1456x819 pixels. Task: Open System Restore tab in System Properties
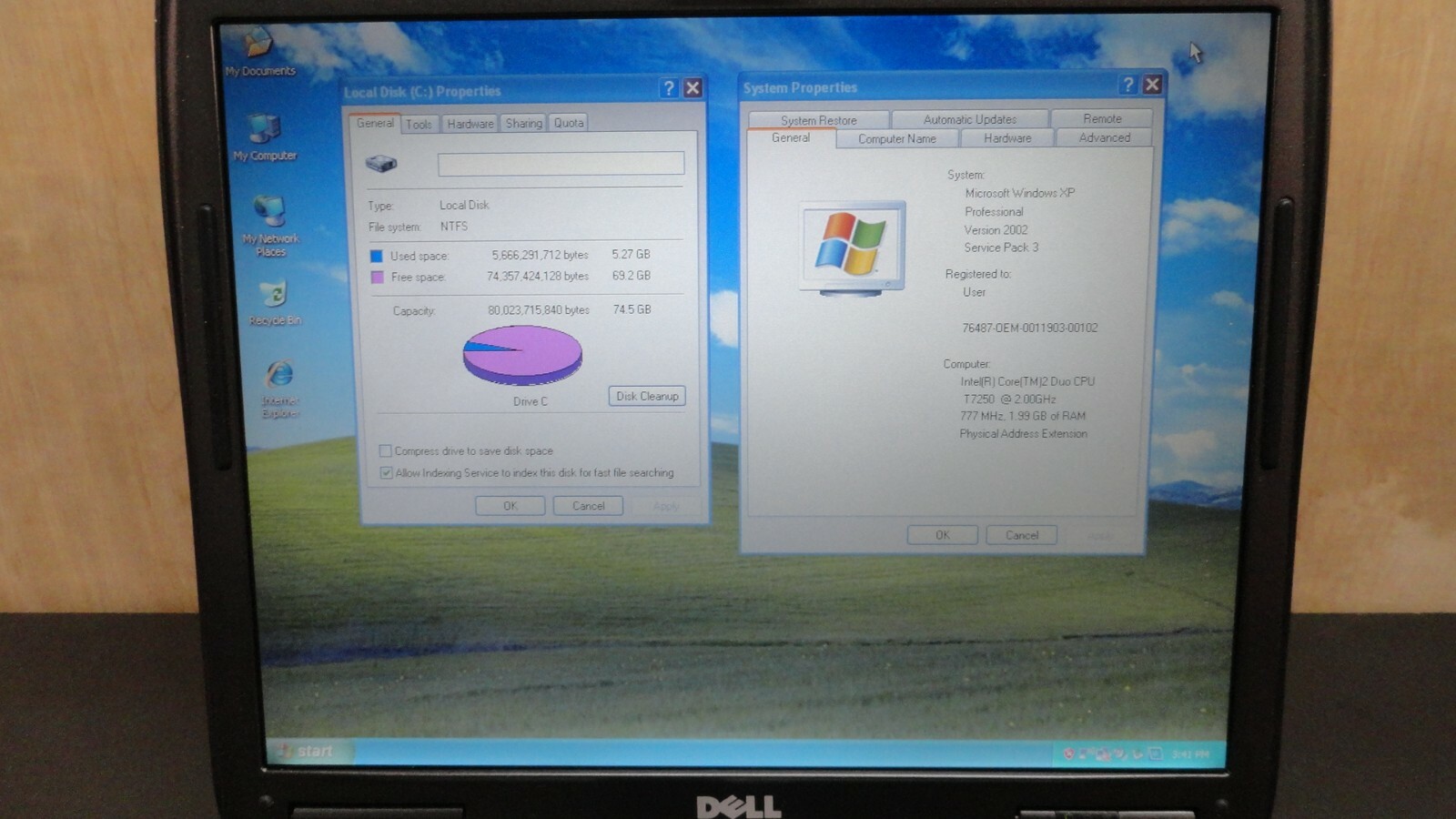818,120
